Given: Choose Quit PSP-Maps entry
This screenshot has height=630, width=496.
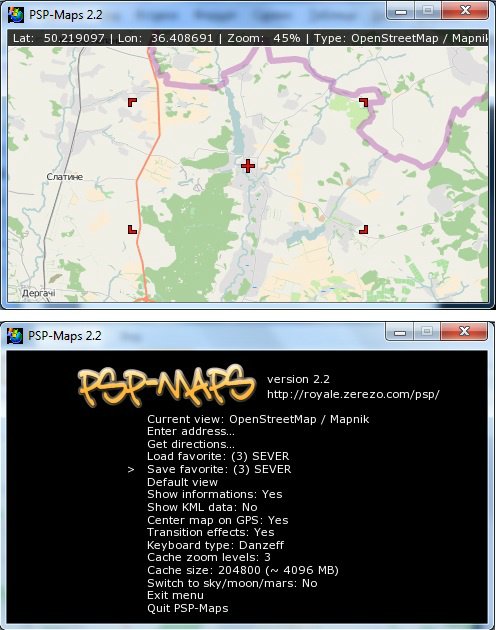Looking at the screenshot, I should 188,608.
